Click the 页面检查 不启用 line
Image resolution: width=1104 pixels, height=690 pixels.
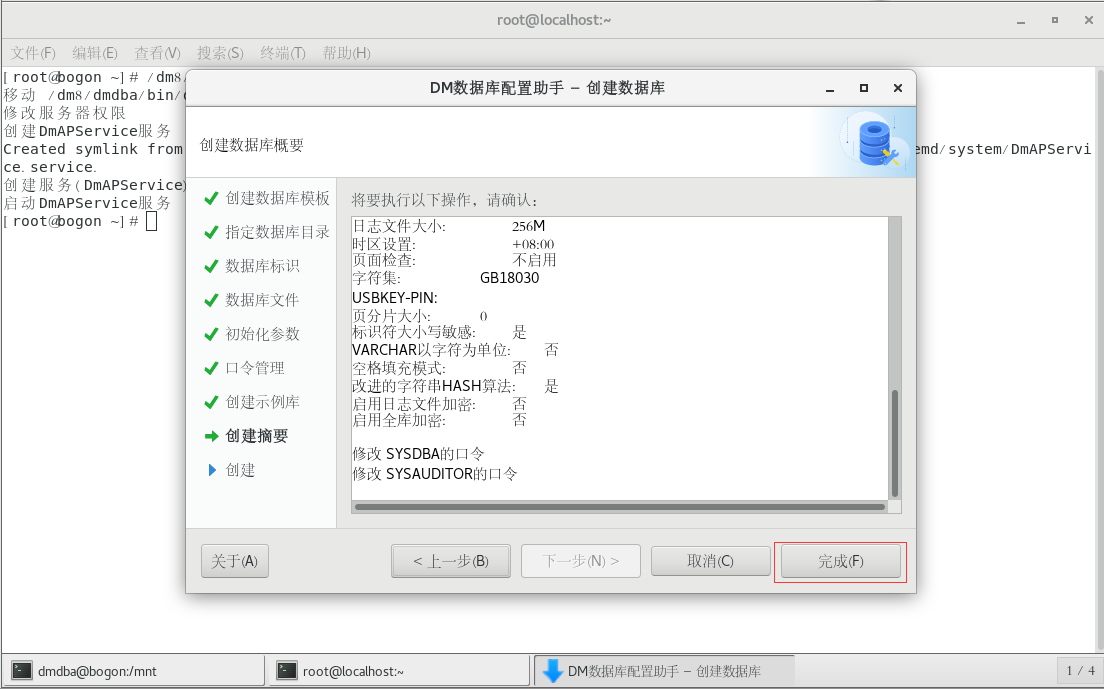454,261
